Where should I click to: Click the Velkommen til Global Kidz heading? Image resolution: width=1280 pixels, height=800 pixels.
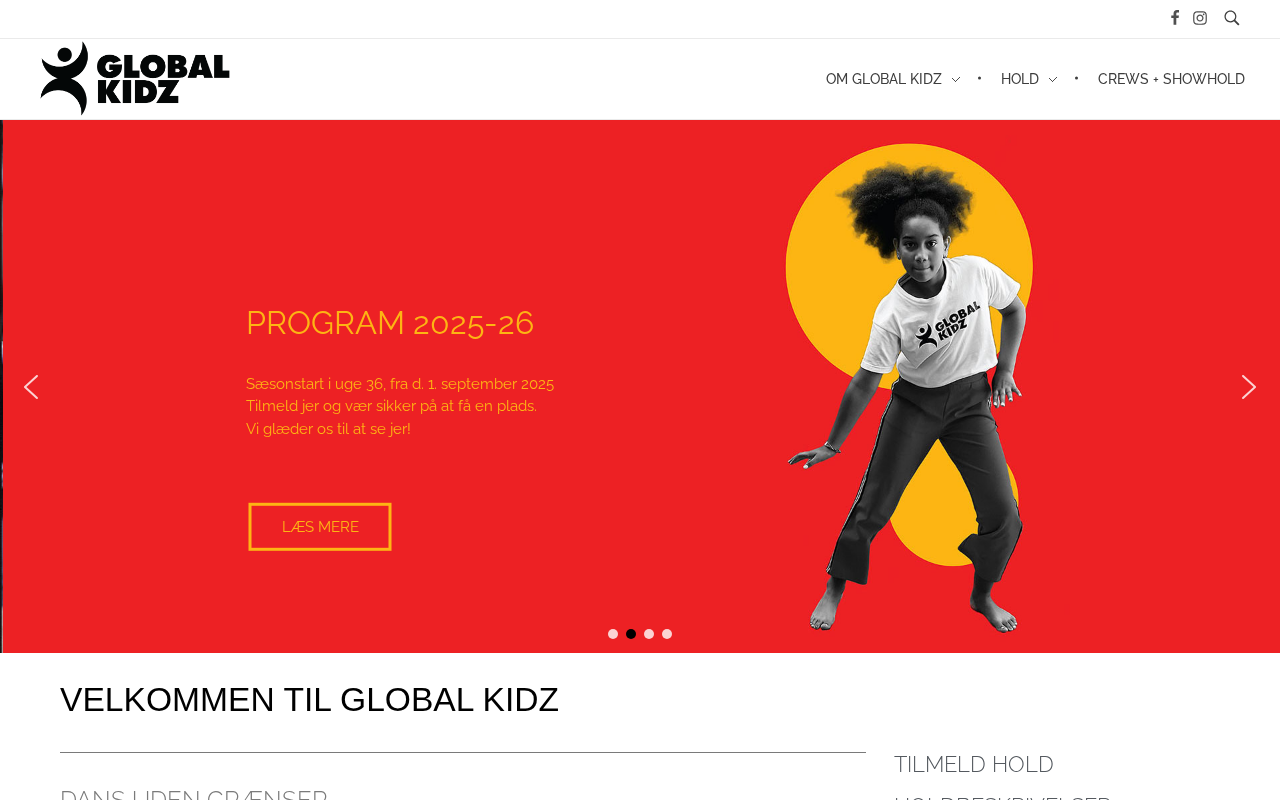click(x=309, y=700)
